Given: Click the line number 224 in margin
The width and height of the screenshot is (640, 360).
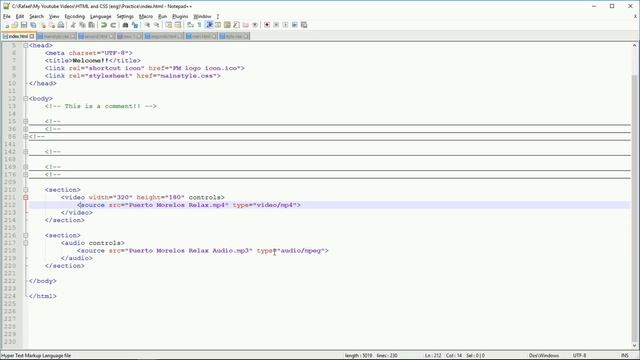Looking at the screenshot, I should pos(10,296).
